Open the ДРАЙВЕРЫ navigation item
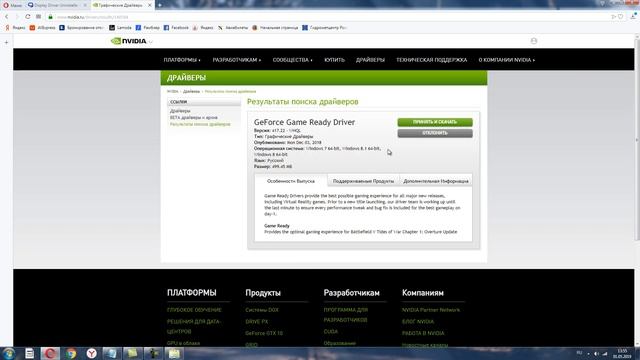Screen dimensions: 640x360 370,60
